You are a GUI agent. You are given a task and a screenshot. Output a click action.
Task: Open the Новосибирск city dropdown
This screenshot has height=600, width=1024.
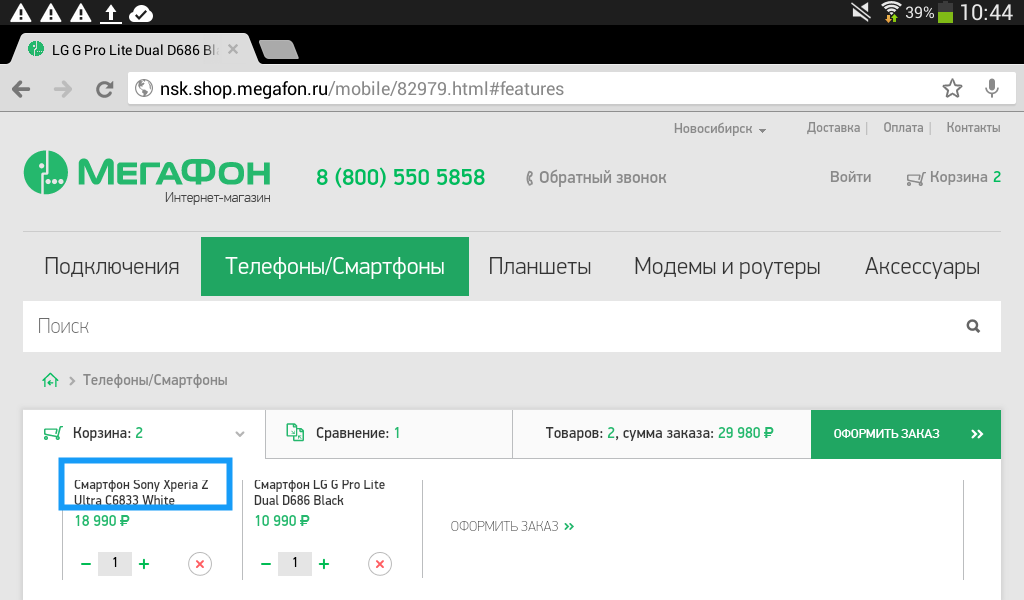coord(719,129)
